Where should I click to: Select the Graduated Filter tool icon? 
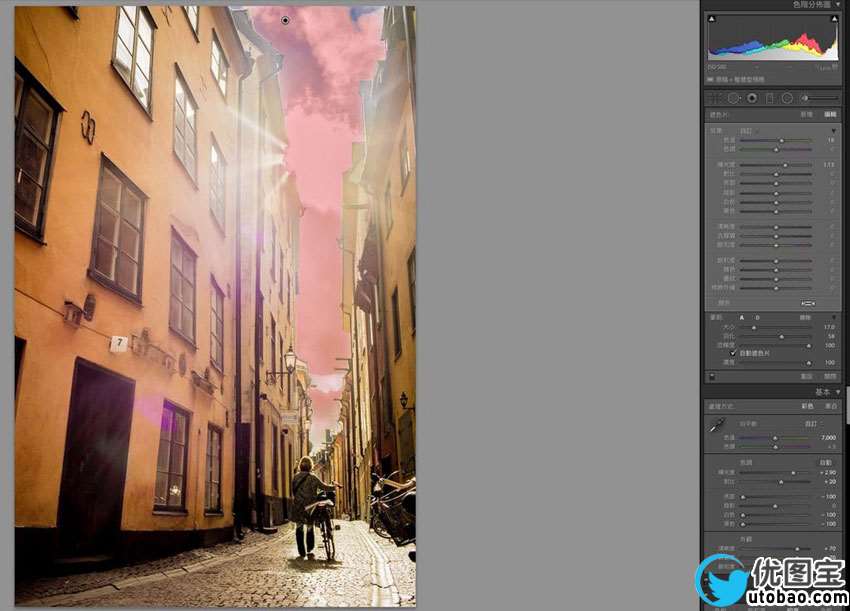coord(770,98)
